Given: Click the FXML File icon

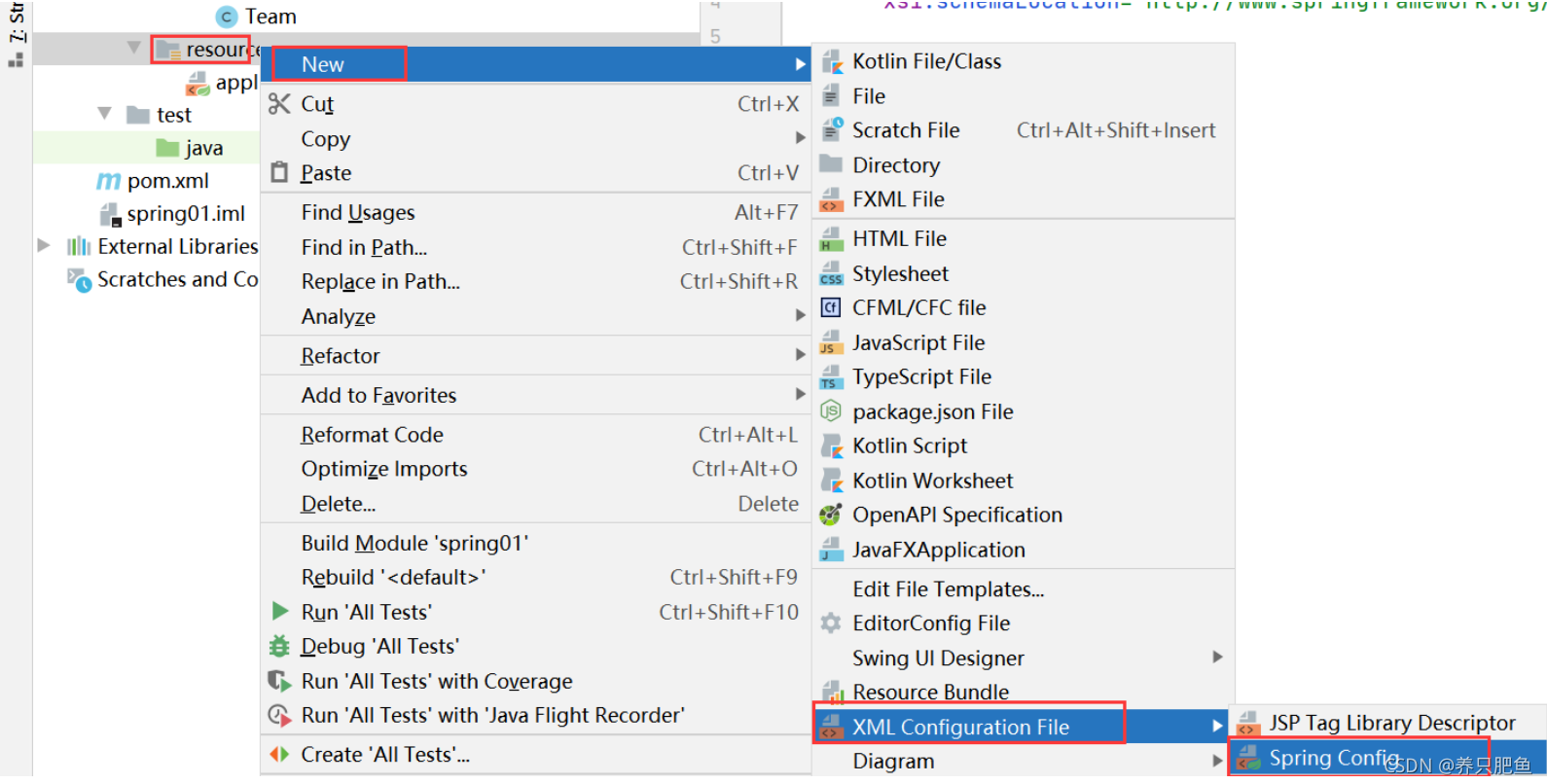Looking at the screenshot, I should [x=831, y=199].
